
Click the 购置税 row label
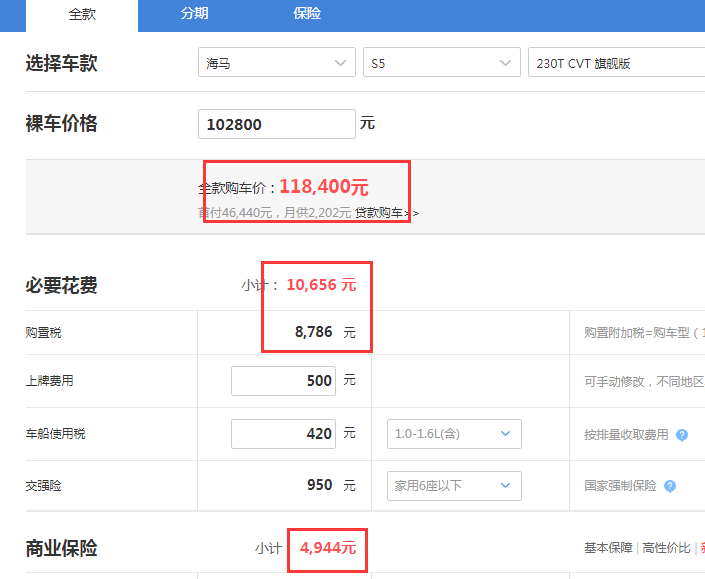[x=44, y=333]
